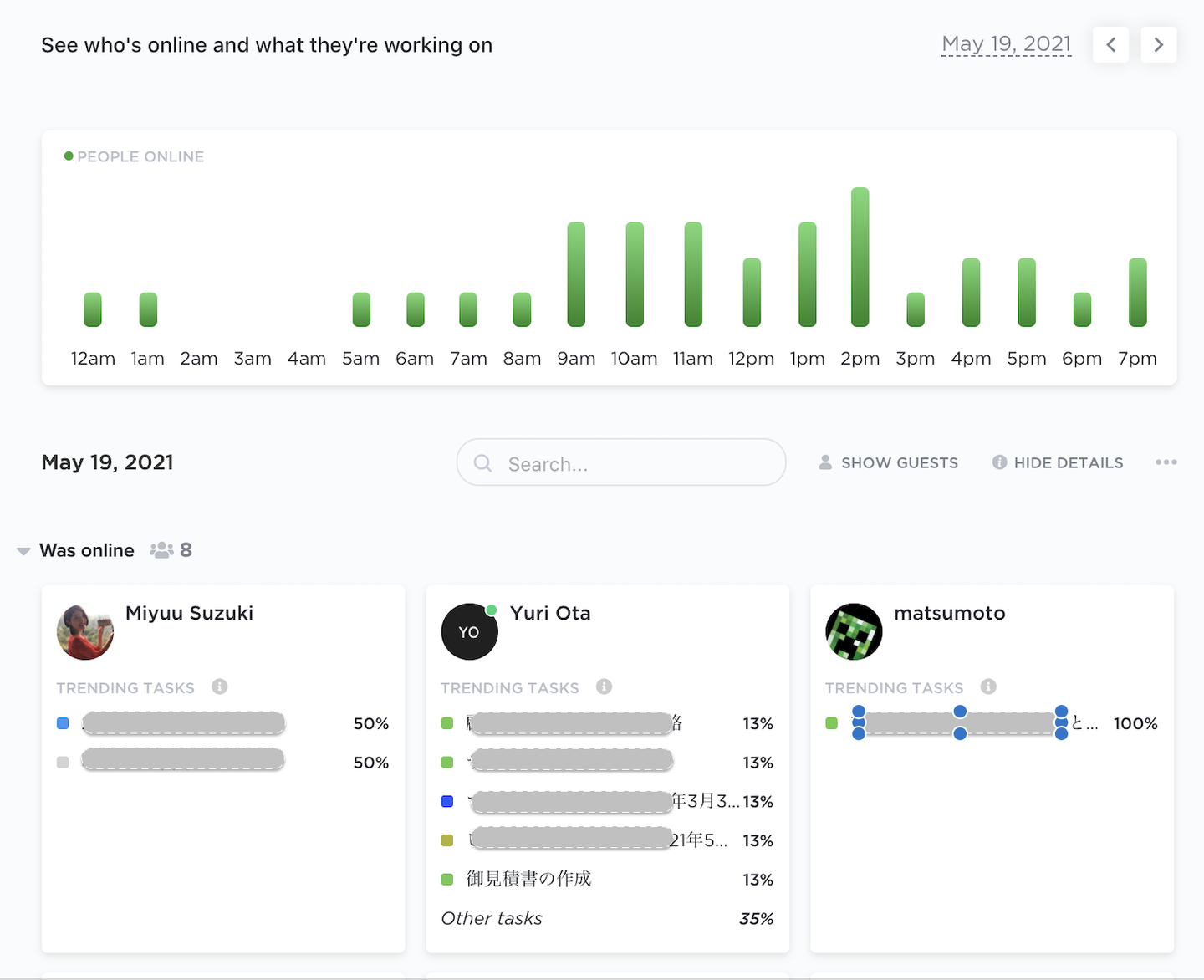Open the May 19, 2021 date picker
This screenshot has width=1204, height=980.
(x=1006, y=44)
